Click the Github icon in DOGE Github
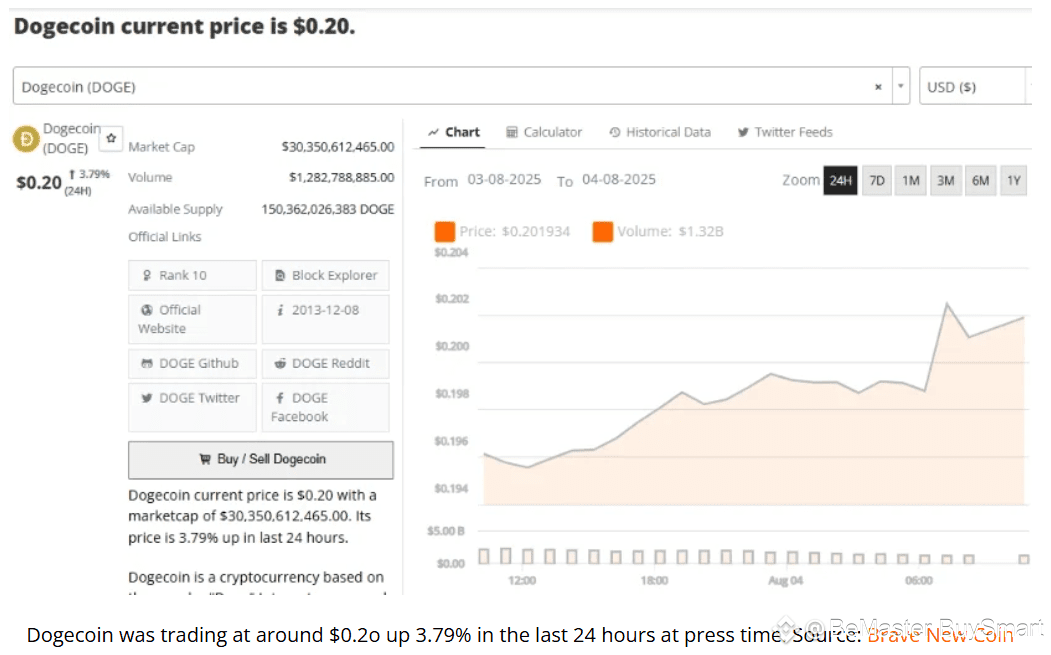Viewport: 1051px width, 655px height. point(147,363)
